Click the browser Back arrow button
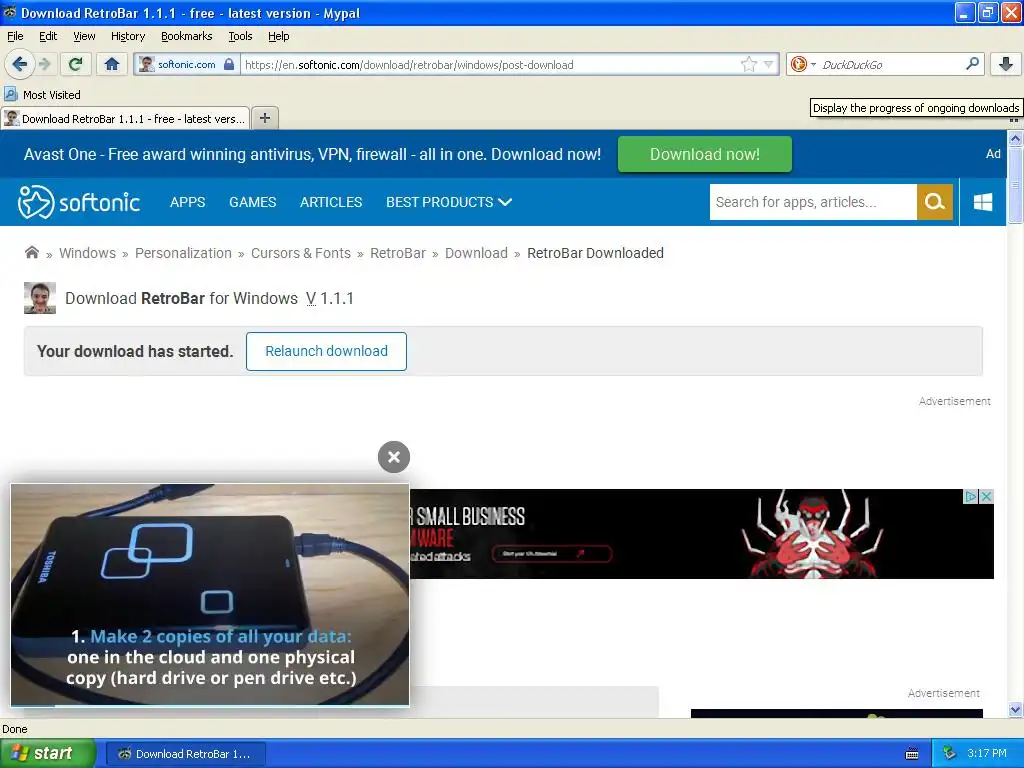Screen dimensions: 1024x768 [19, 64]
